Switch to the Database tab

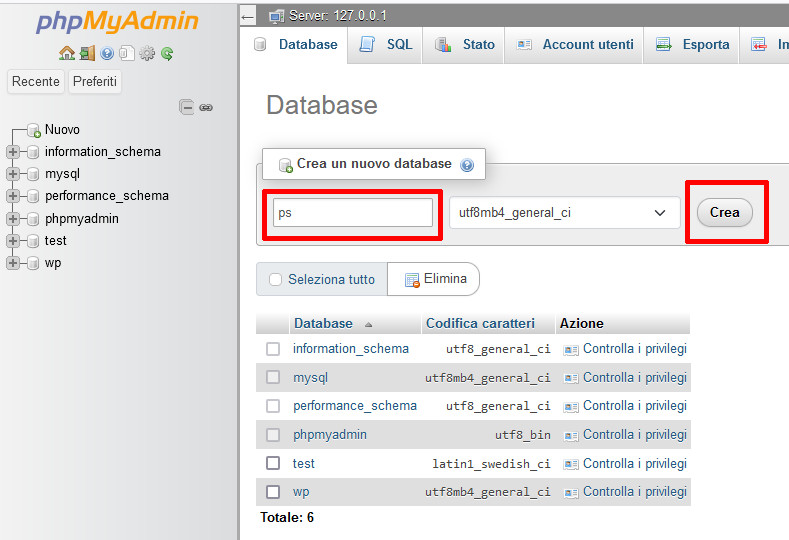295,45
